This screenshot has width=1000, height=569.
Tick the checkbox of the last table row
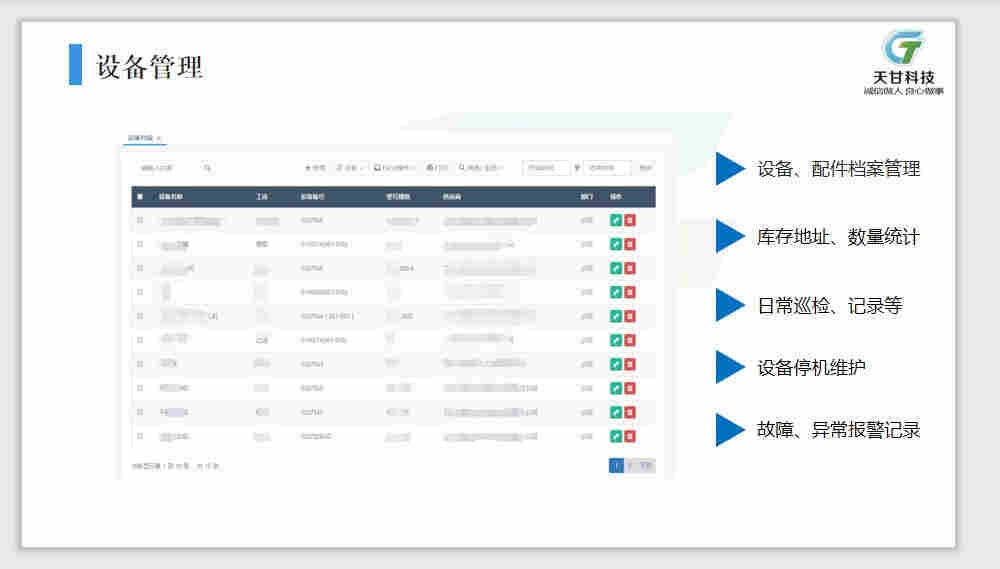pyautogui.click(x=140, y=436)
